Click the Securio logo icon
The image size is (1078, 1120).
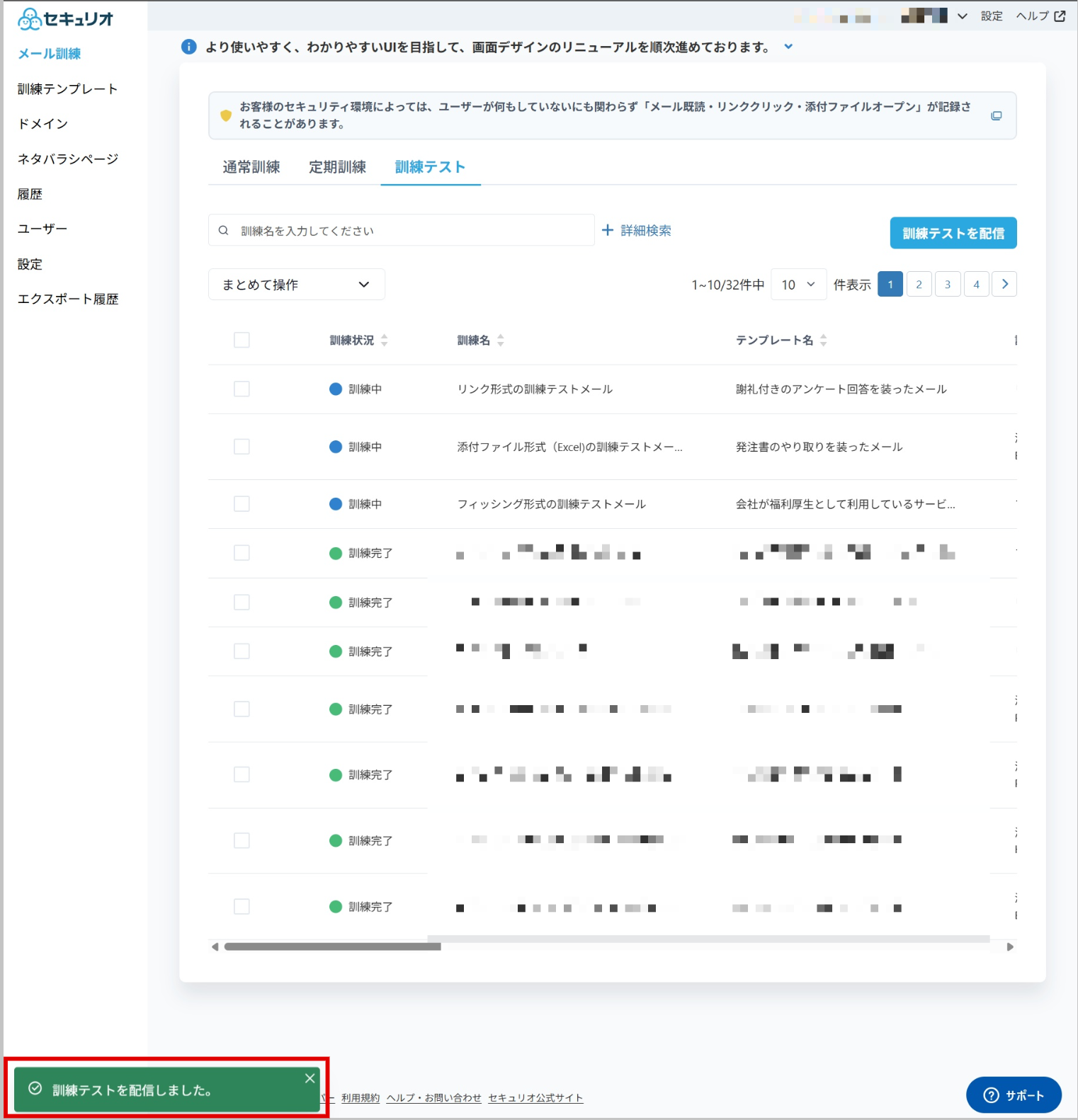coord(29,19)
